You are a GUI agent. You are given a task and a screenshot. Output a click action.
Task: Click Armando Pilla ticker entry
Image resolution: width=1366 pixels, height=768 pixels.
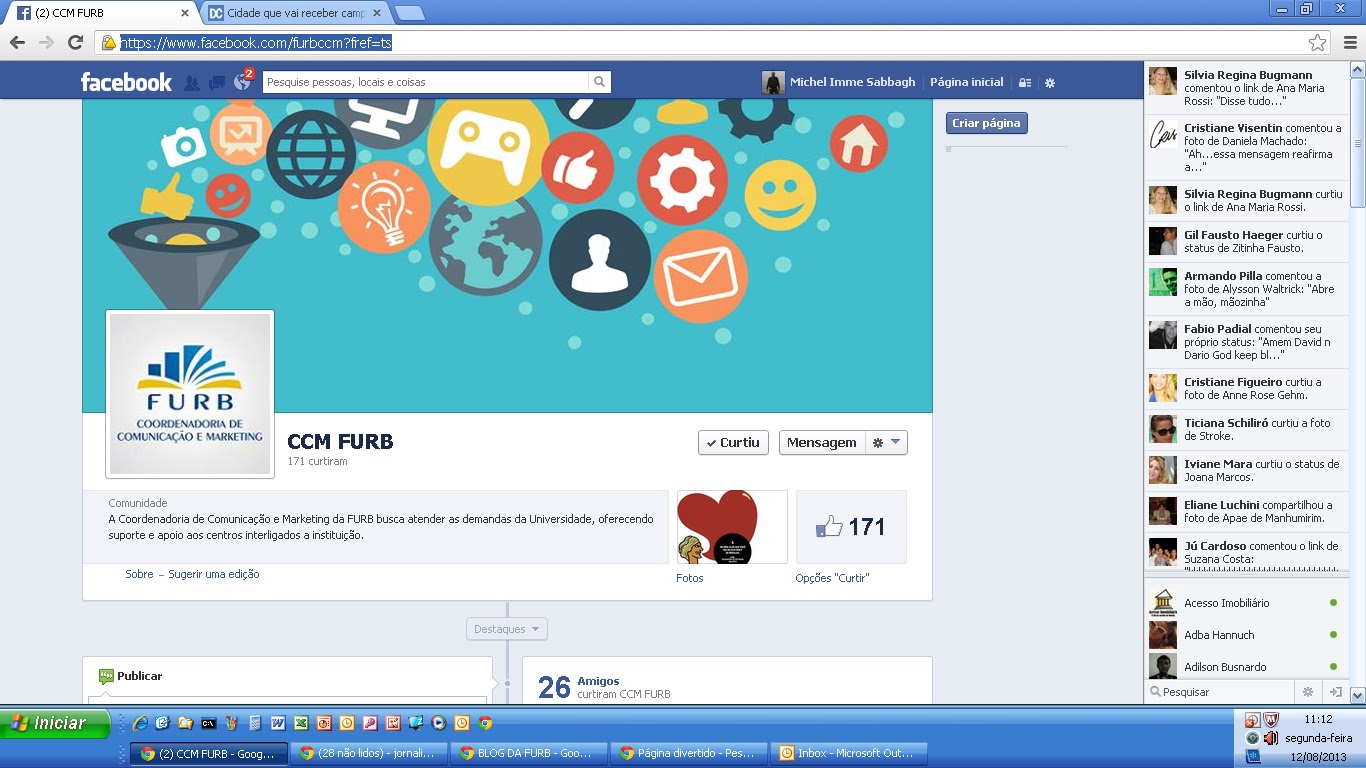(1247, 289)
